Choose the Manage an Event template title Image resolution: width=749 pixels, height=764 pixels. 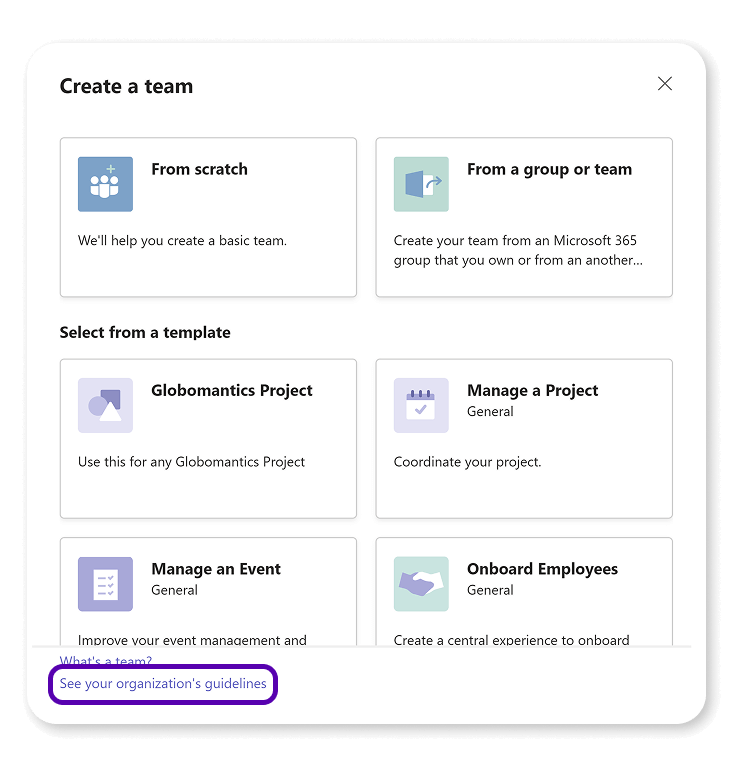click(x=216, y=569)
